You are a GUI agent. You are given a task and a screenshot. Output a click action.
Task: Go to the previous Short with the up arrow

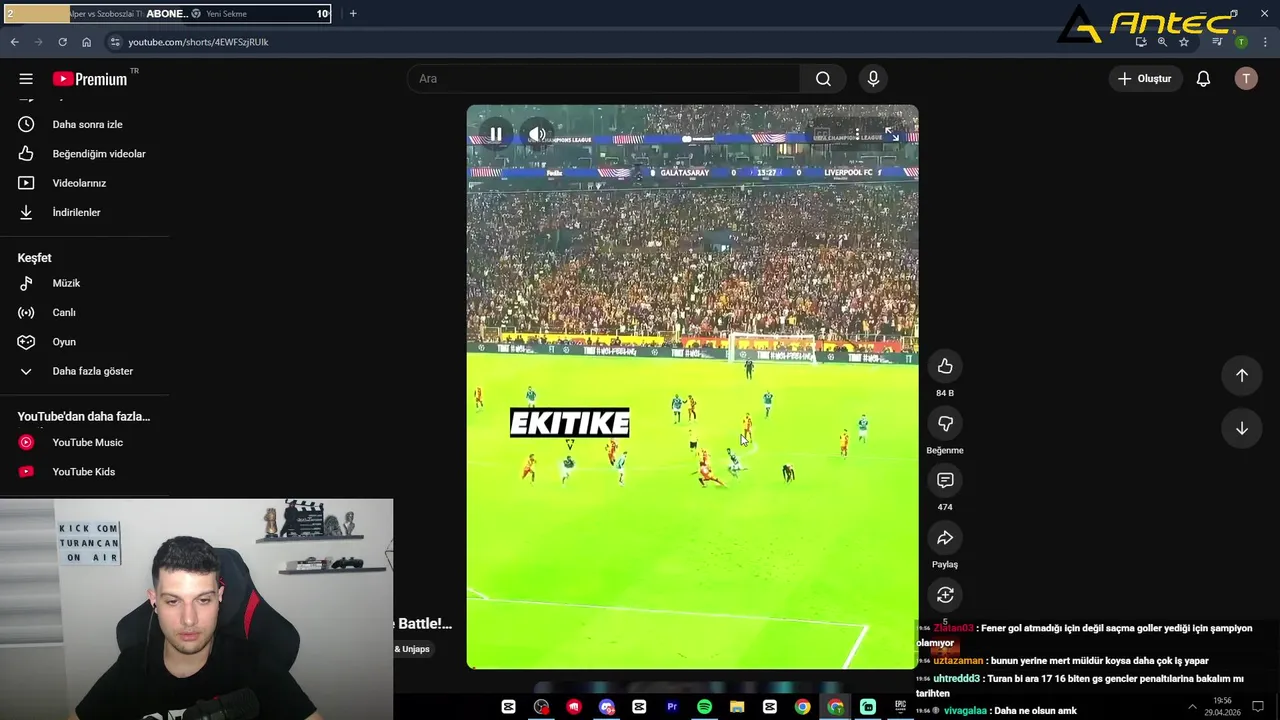click(x=1241, y=375)
